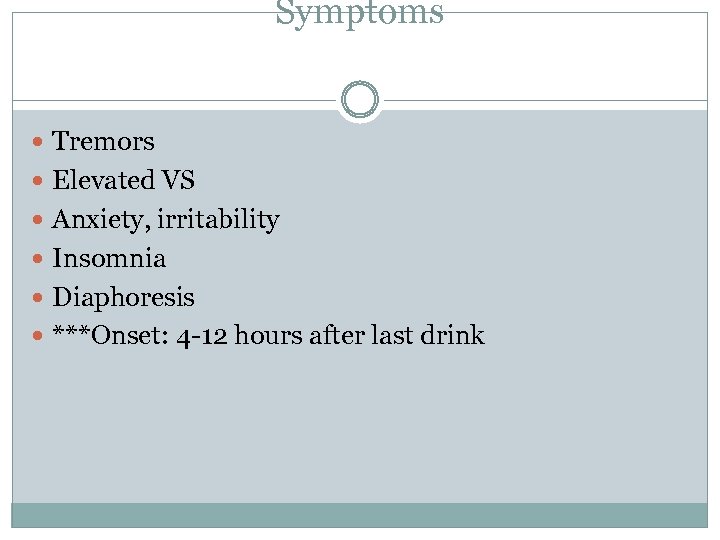This screenshot has height=540, width=720.
Task: Click the bullet marker beside Diaphoresis
Action: (x=37, y=299)
